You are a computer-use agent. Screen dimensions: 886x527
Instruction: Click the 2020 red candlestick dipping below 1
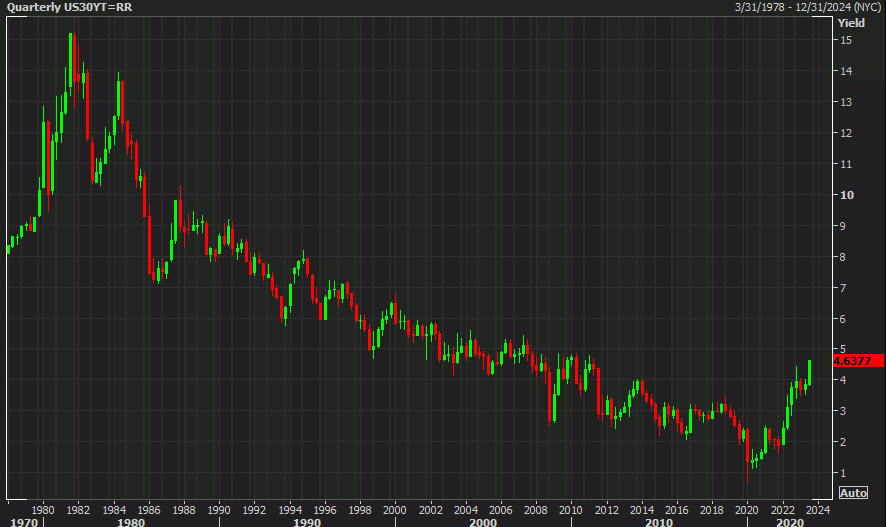click(x=748, y=455)
